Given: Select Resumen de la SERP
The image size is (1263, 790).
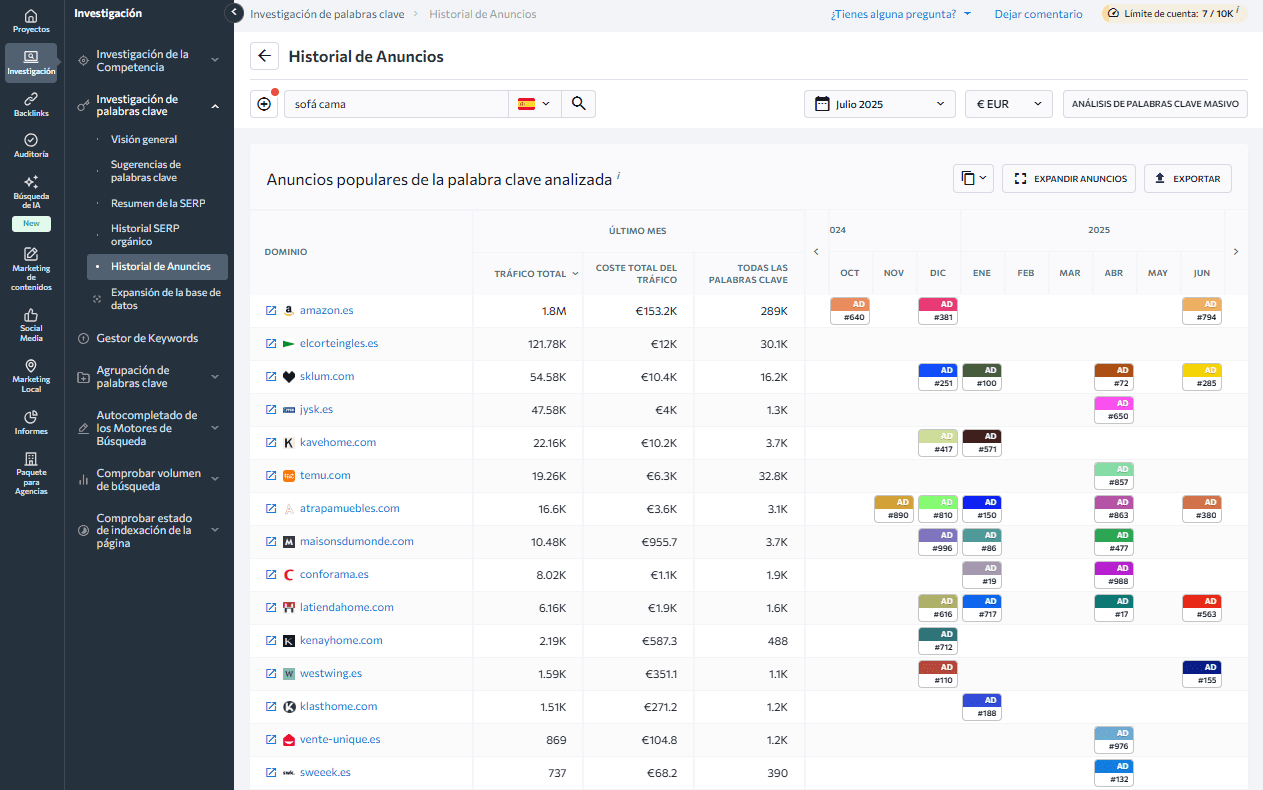Looking at the screenshot, I should coord(158,204).
